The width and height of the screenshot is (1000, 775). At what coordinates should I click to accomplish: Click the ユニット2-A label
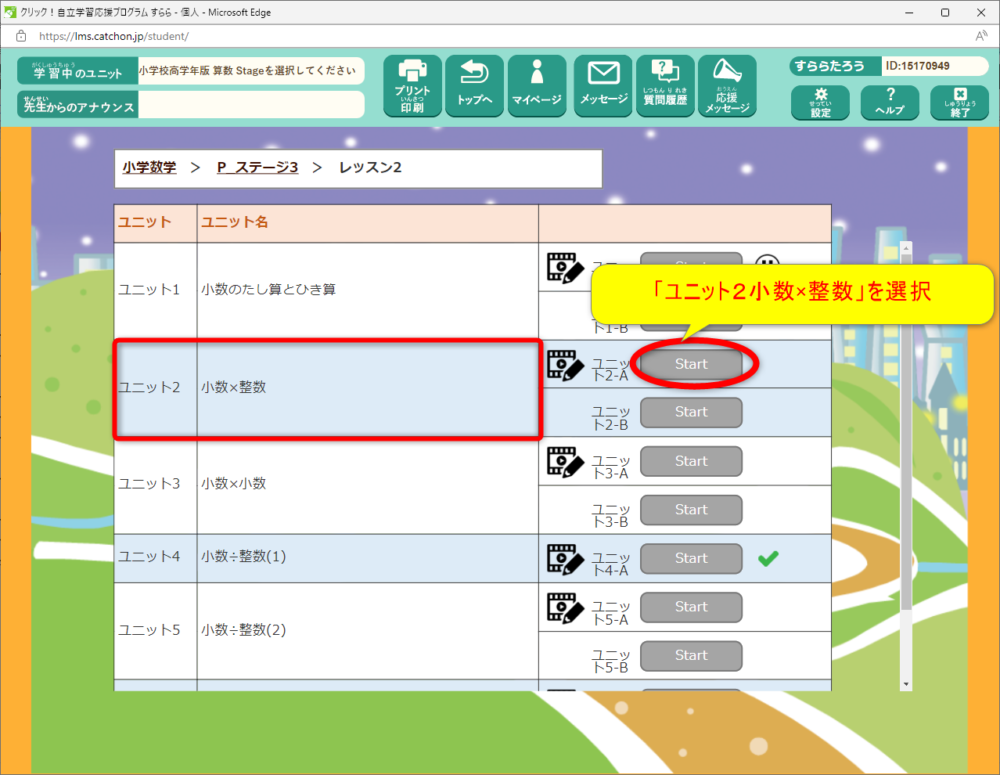click(x=611, y=370)
